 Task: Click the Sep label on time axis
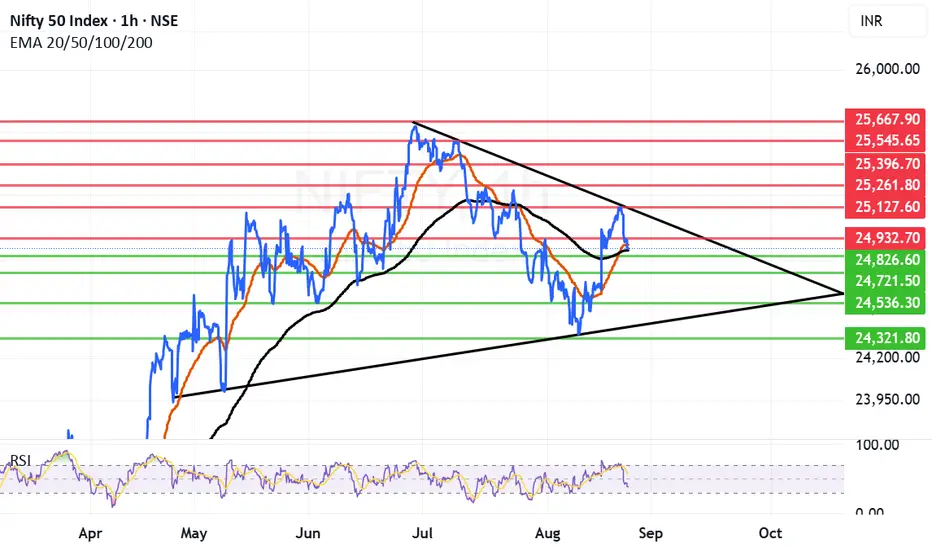[x=651, y=533]
